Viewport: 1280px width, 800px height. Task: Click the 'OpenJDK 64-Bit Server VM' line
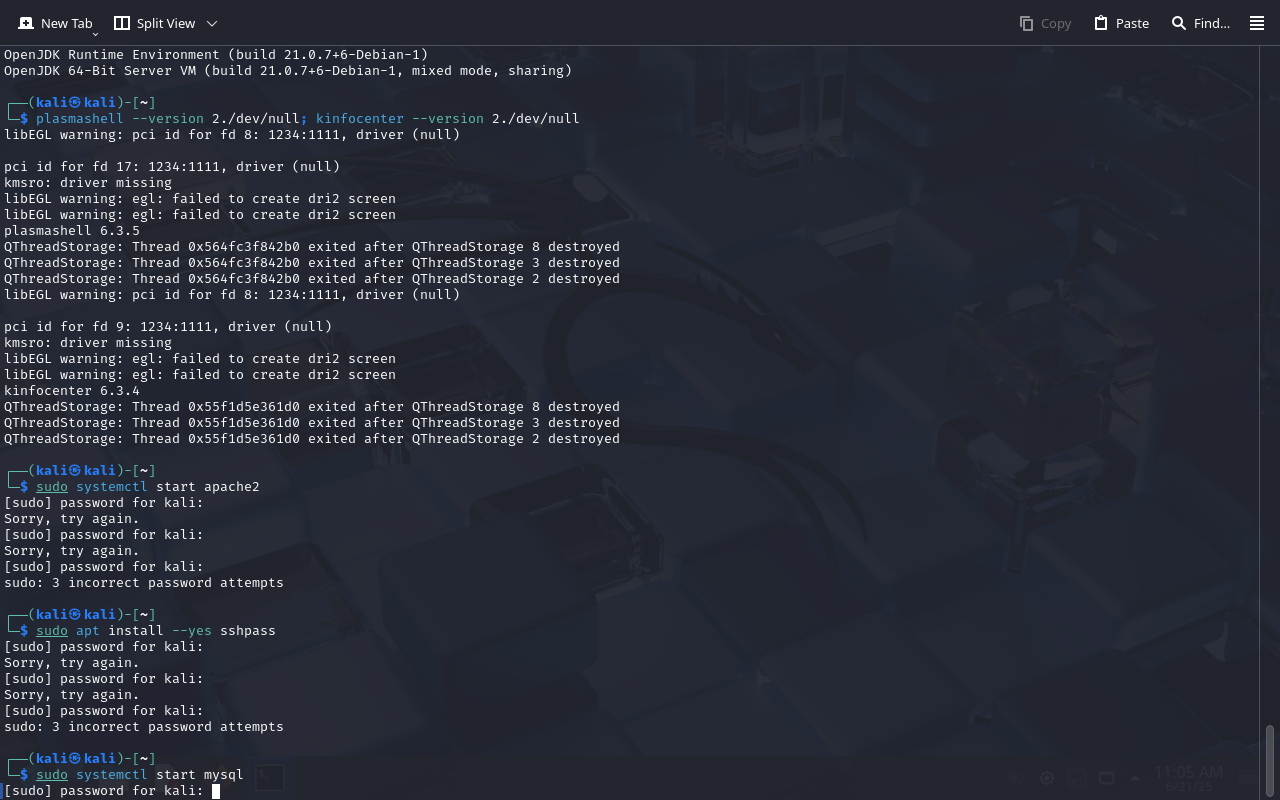point(288,71)
